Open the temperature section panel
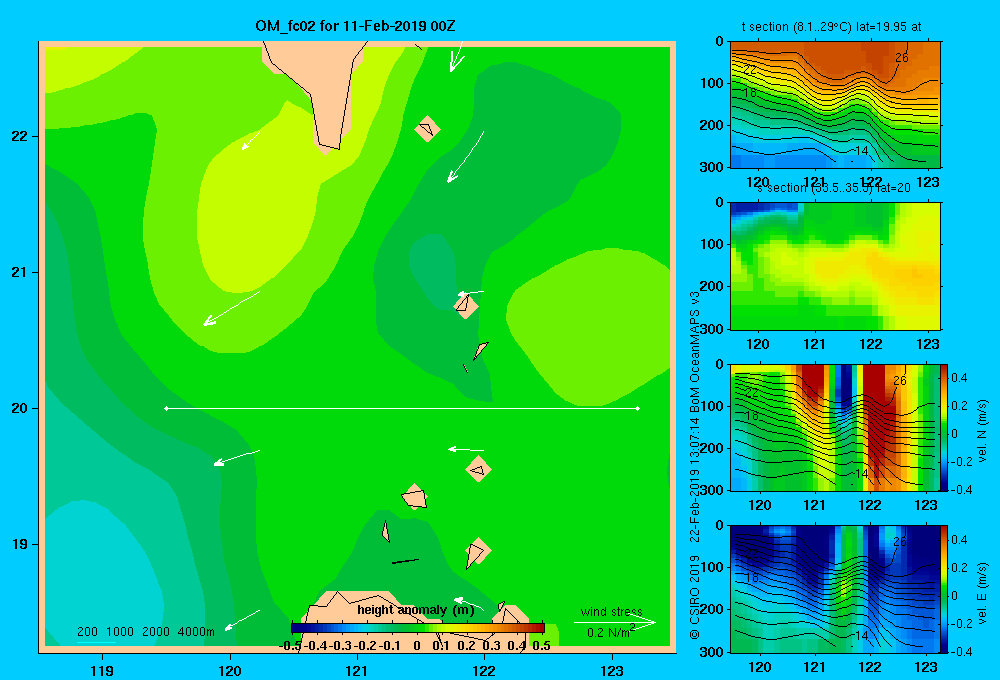The height and width of the screenshot is (680, 1000). tap(835, 105)
